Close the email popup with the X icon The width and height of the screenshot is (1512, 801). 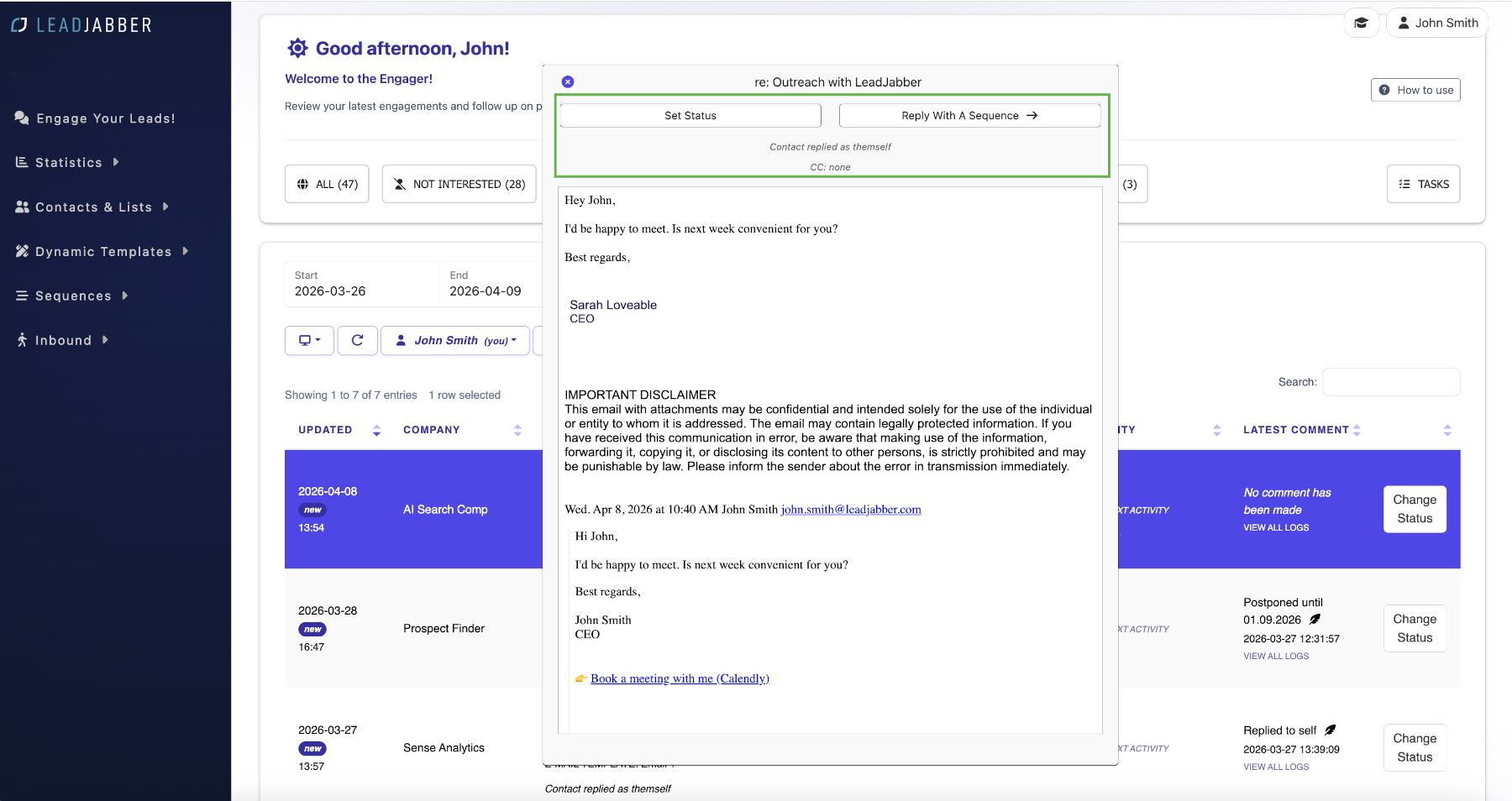568,81
